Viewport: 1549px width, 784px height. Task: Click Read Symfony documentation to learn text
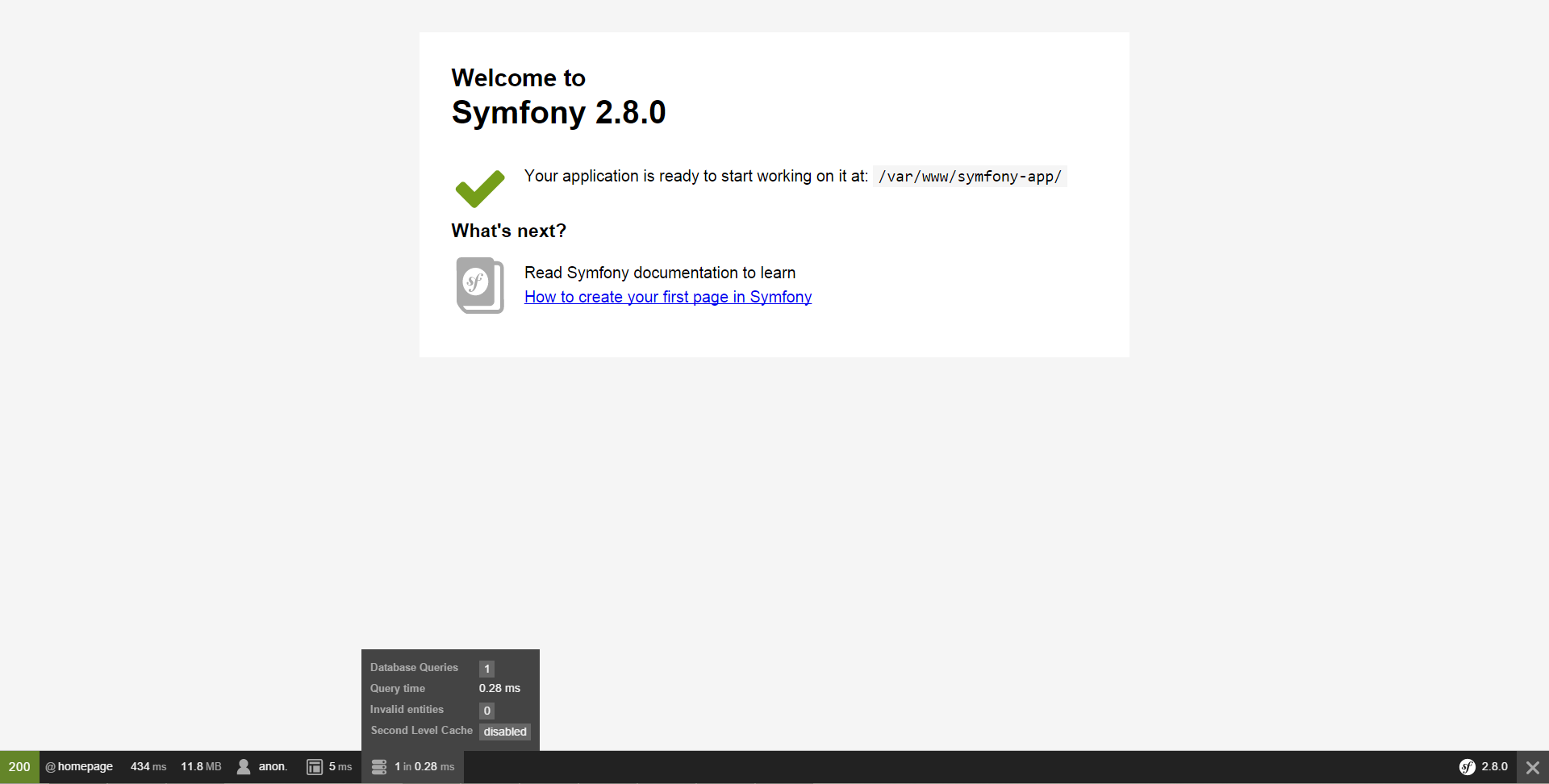pos(660,273)
